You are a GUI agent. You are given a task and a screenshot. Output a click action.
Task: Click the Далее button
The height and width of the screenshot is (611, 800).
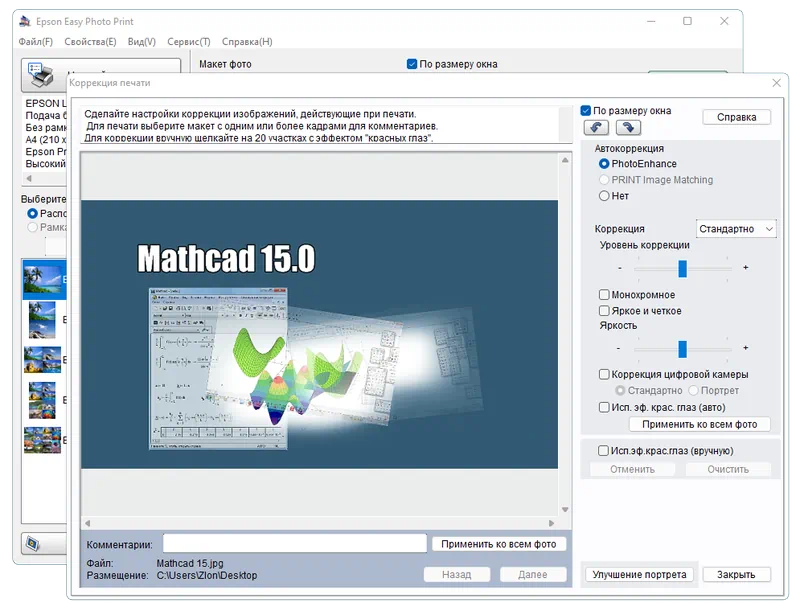coord(533,574)
